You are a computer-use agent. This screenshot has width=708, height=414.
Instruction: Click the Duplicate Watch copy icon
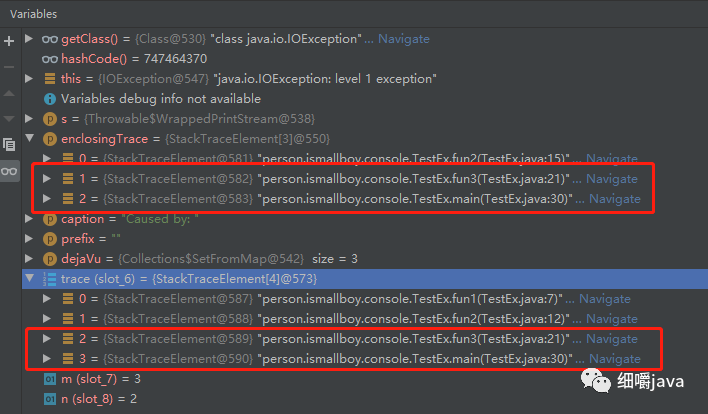click(x=10, y=145)
